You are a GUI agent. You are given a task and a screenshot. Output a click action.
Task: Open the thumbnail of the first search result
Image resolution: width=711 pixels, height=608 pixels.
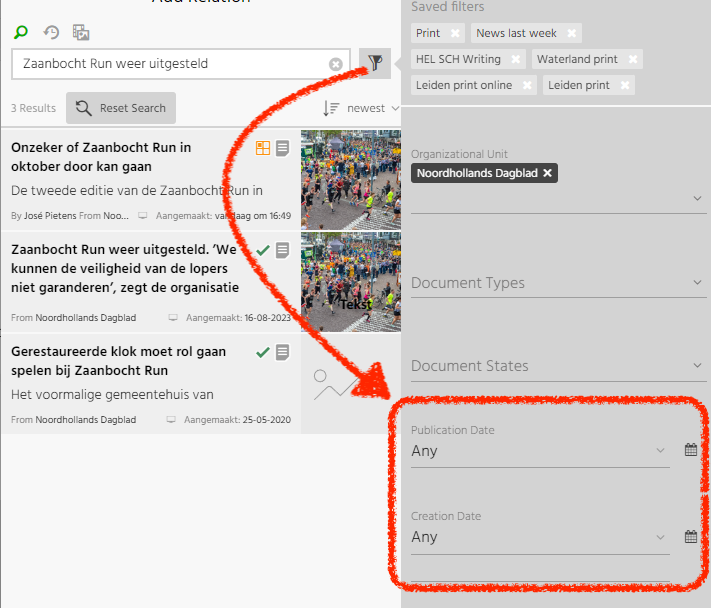point(350,179)
